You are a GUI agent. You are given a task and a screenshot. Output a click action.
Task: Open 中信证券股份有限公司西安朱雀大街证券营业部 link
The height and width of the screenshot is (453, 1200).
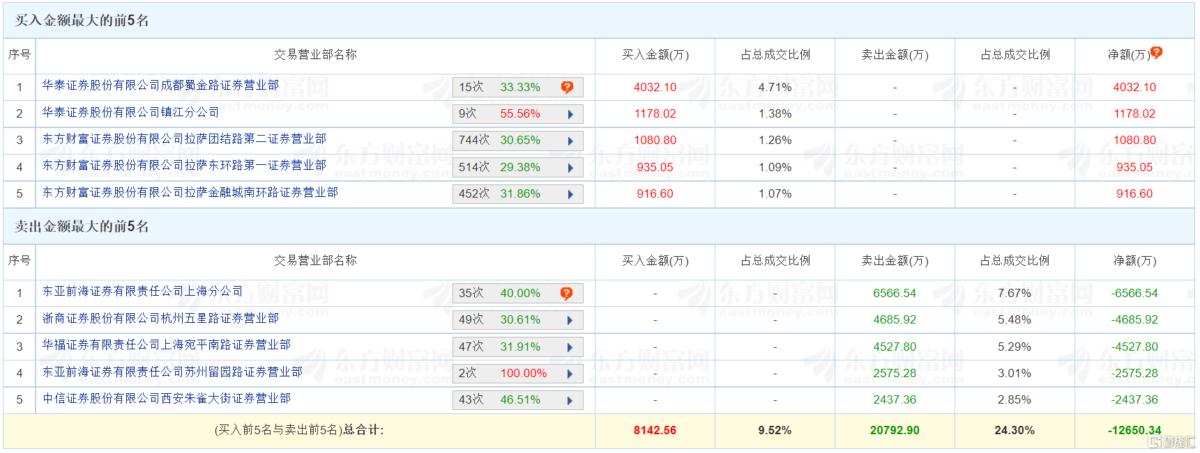pyautogui.click(x=166, y=397)
